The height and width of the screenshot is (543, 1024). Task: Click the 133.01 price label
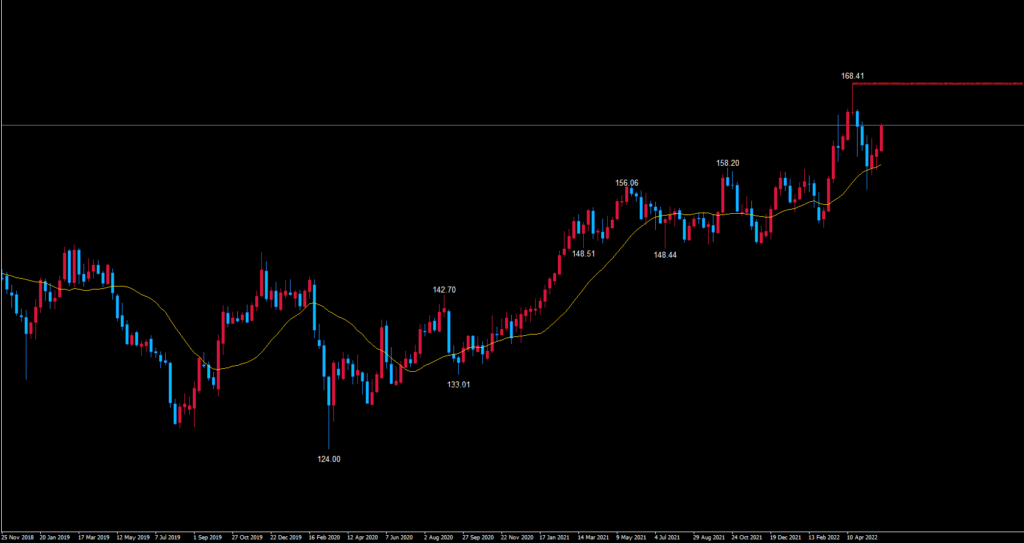click(458, 384)
